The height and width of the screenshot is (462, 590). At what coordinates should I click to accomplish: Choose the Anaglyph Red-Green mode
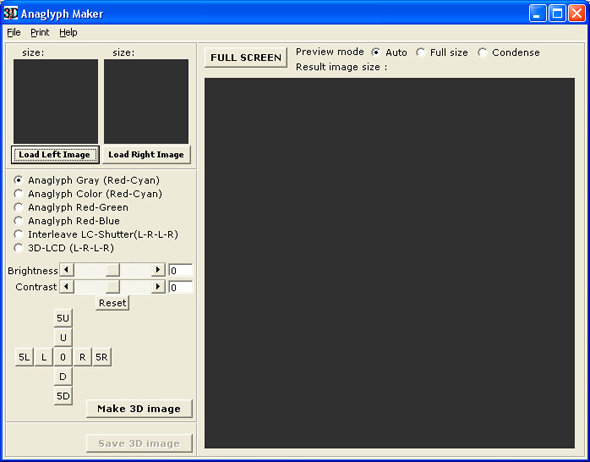click(71, 207)
